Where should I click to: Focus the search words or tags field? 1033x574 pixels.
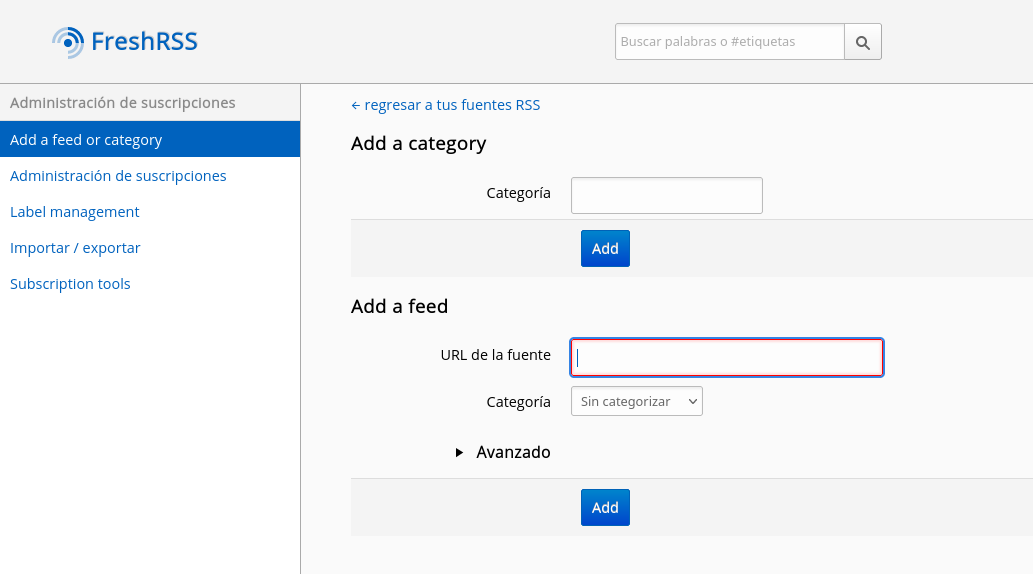tap(729, 42)
